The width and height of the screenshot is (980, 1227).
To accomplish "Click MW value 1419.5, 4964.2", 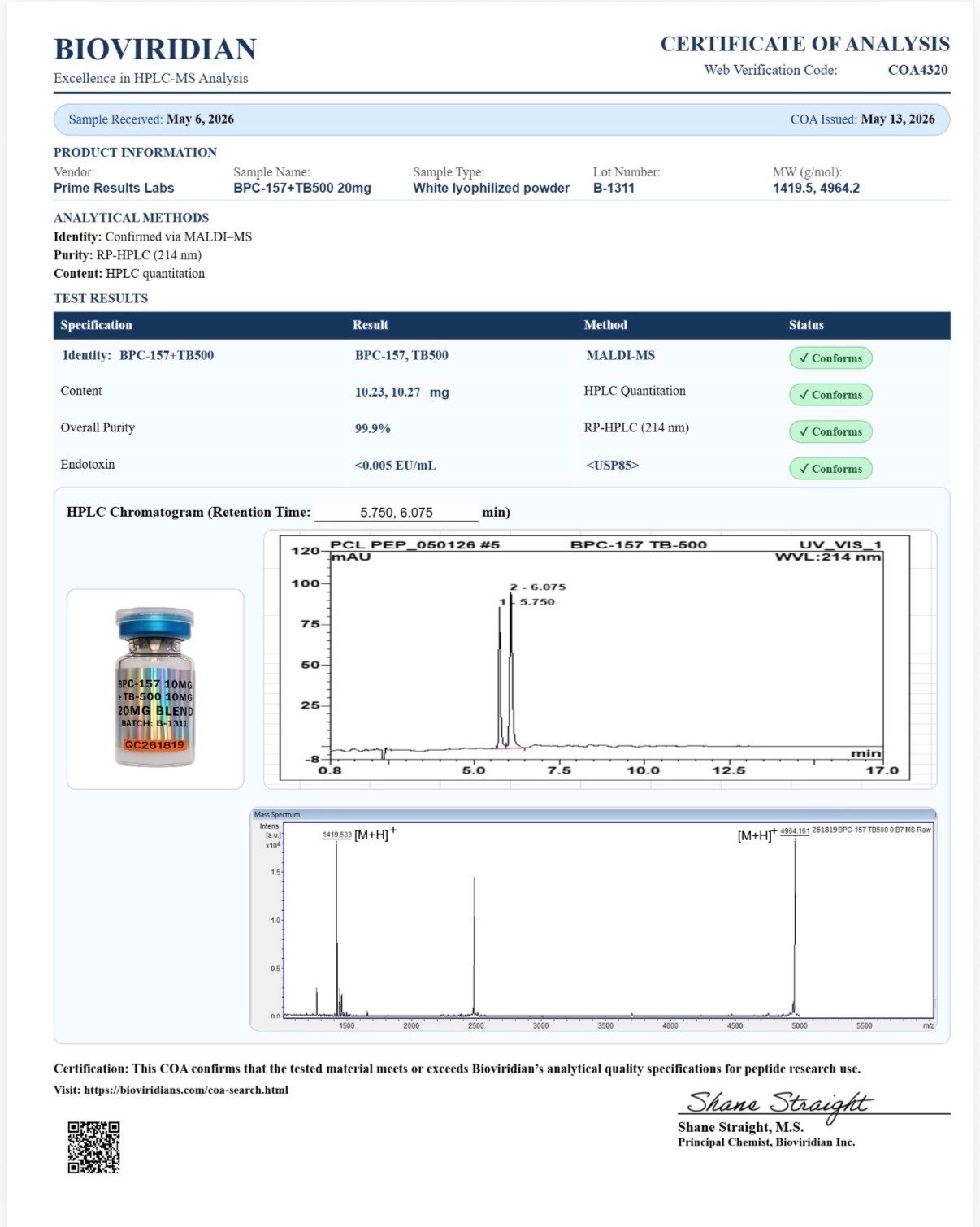I will pos(816,188).
